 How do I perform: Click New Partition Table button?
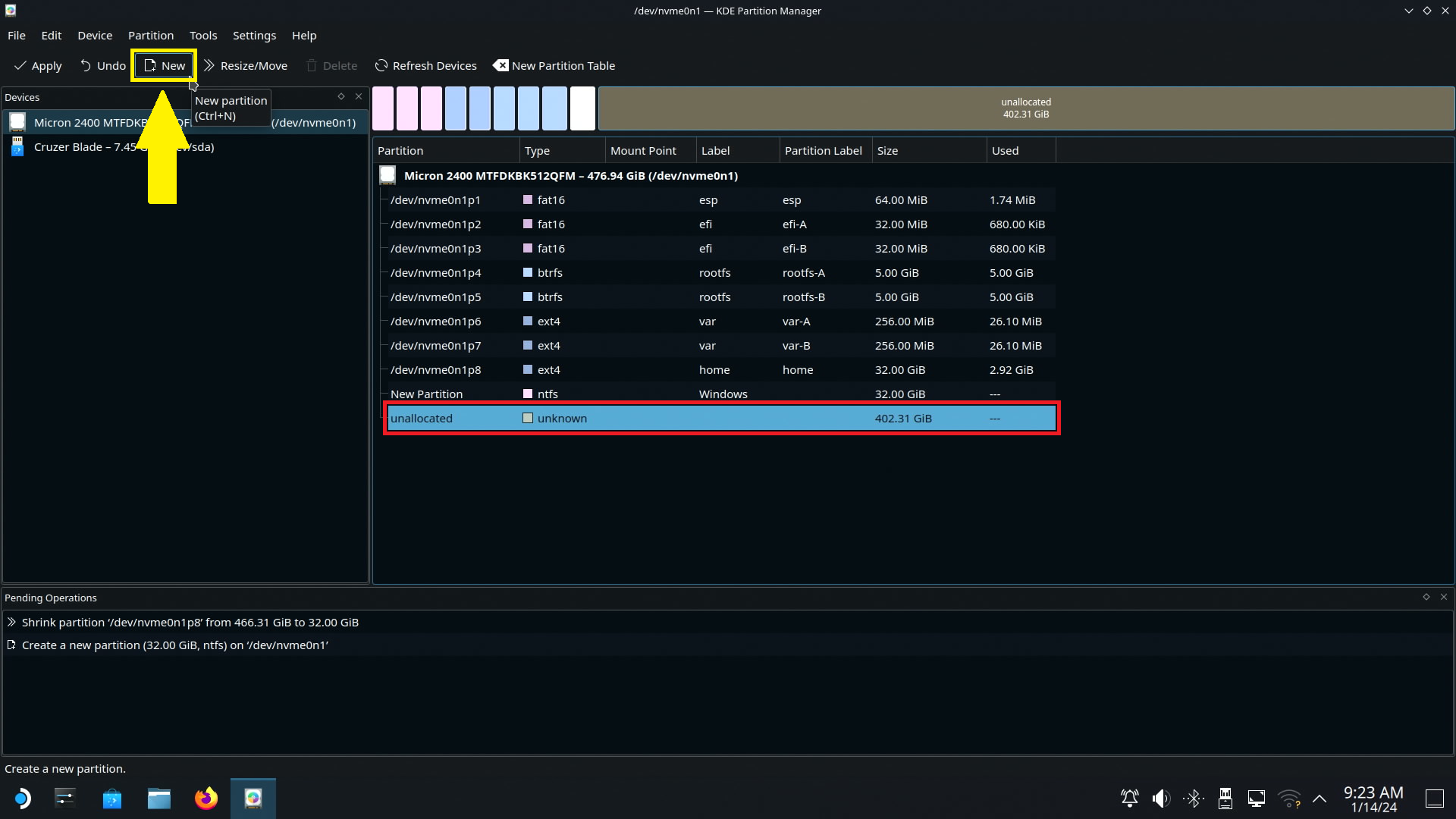click(554, 66)
